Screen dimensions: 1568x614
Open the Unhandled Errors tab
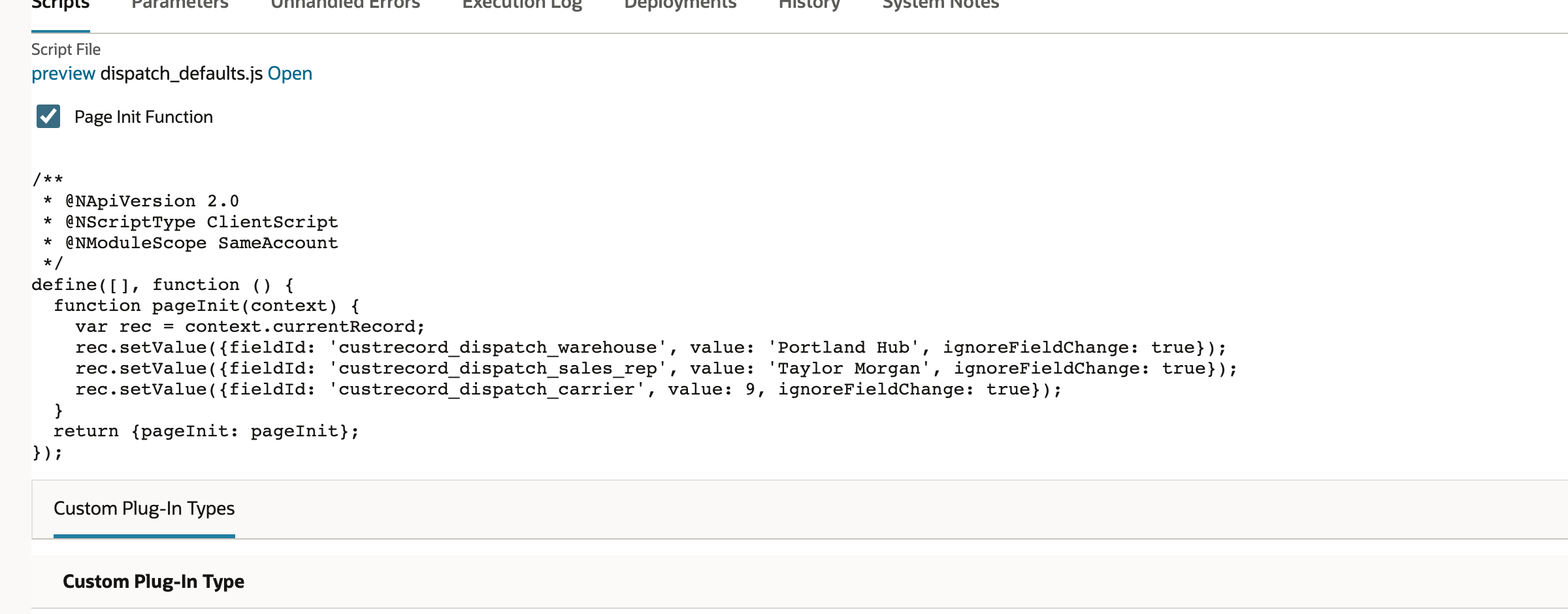pos(345,5)
